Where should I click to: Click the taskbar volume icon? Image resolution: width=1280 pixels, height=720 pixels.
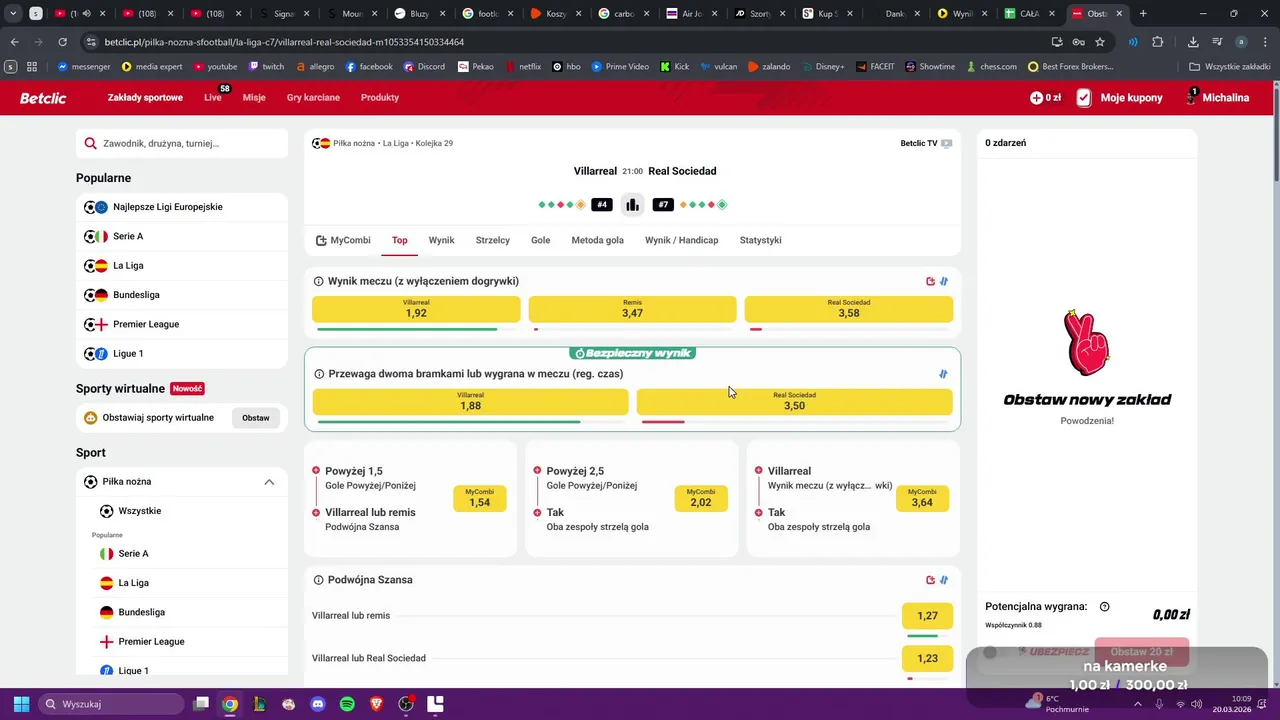point(1197,704)
